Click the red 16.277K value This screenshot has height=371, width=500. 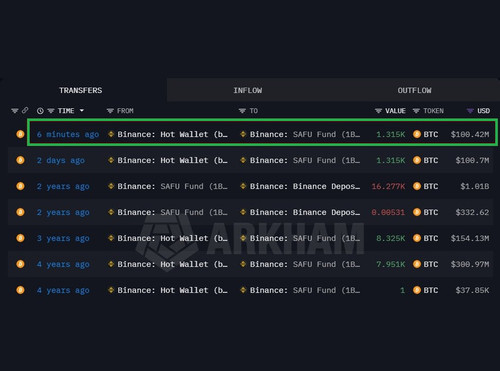[388, 186]
